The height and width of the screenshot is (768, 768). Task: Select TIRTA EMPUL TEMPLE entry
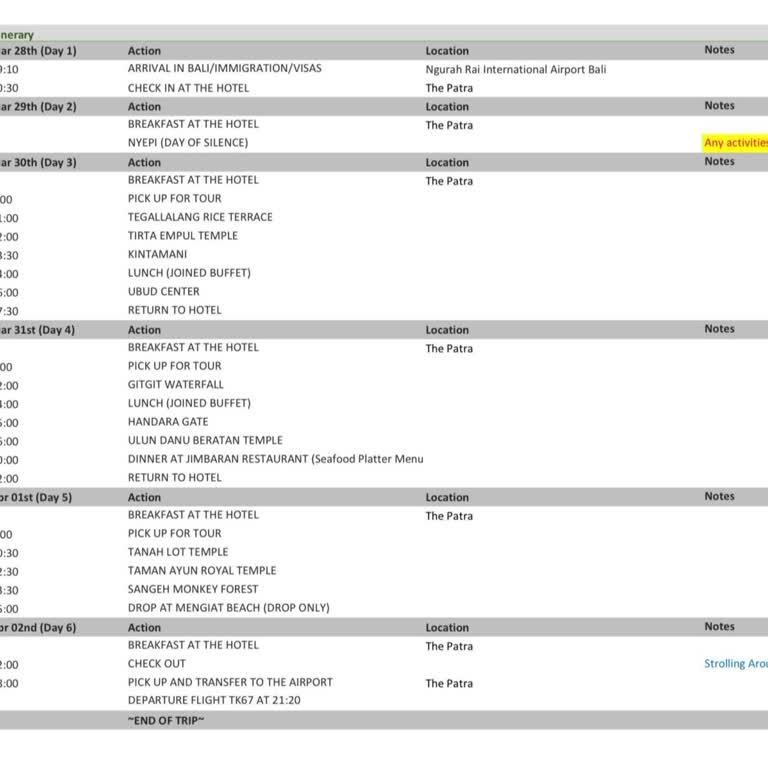pyautogui.click(x=183, y=236)
